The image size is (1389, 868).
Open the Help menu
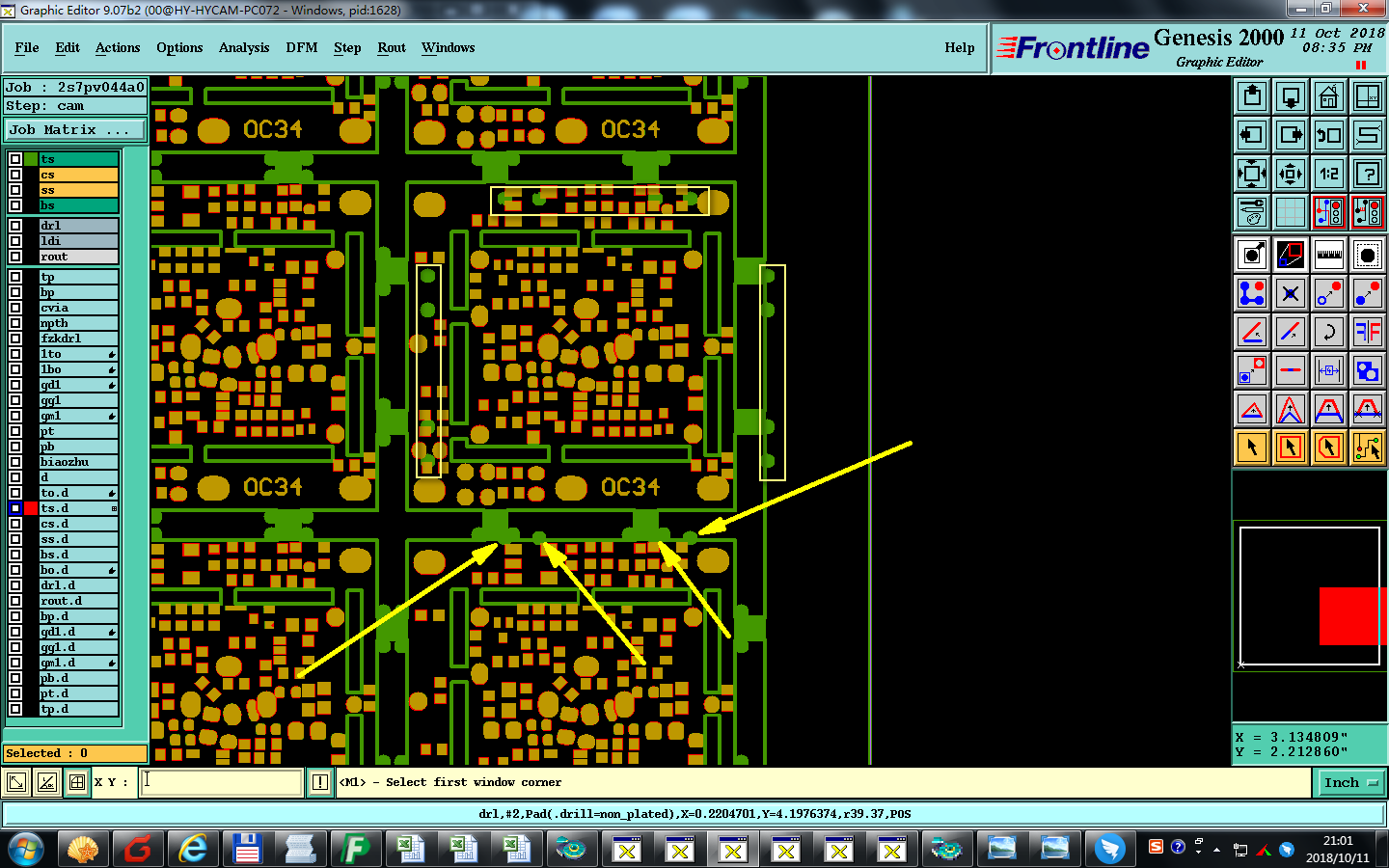click(960, 47)
